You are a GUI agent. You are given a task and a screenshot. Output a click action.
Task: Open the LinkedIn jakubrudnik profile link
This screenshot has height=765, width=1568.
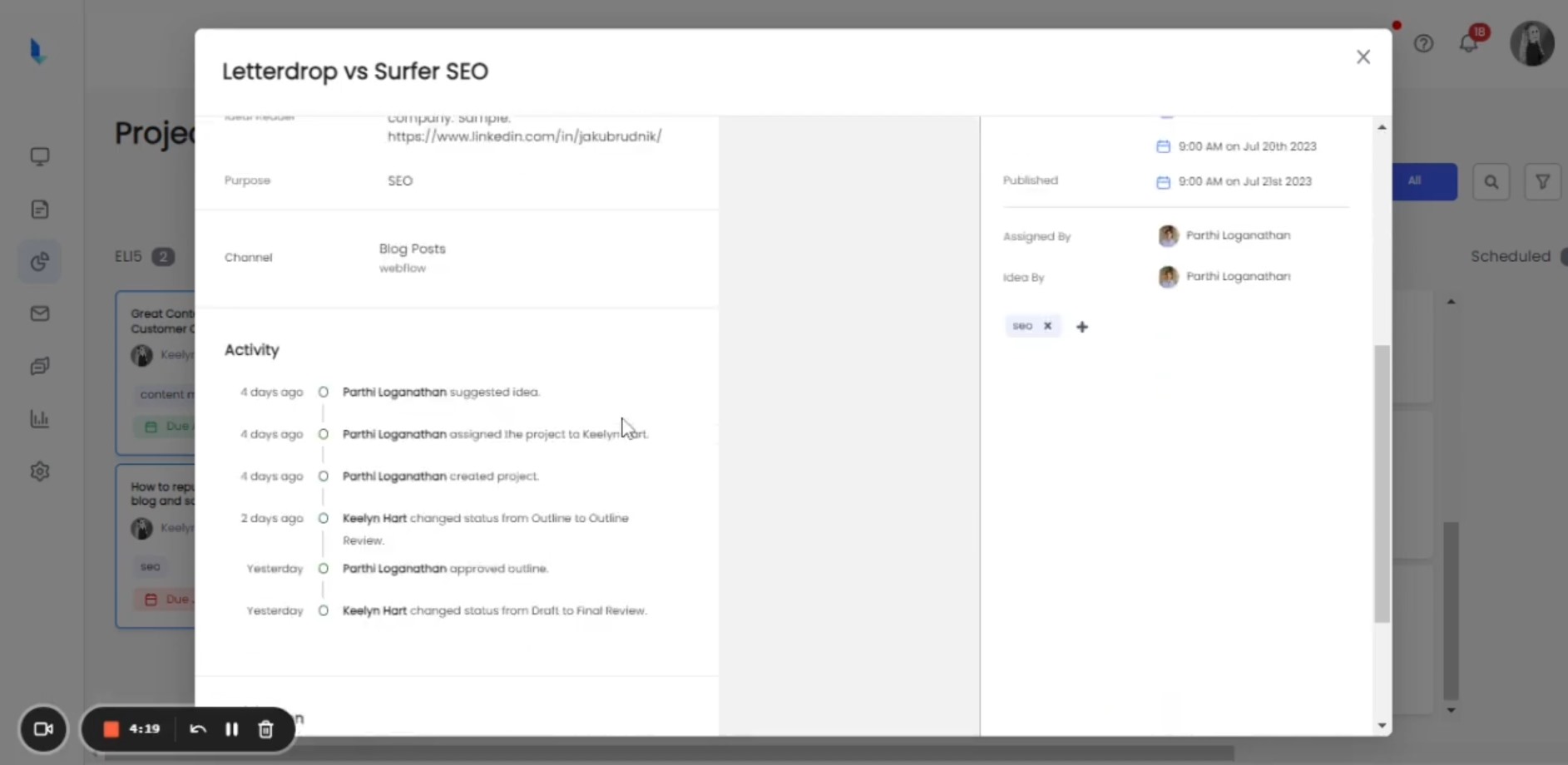pyautogui.click(x=524, y=136)
